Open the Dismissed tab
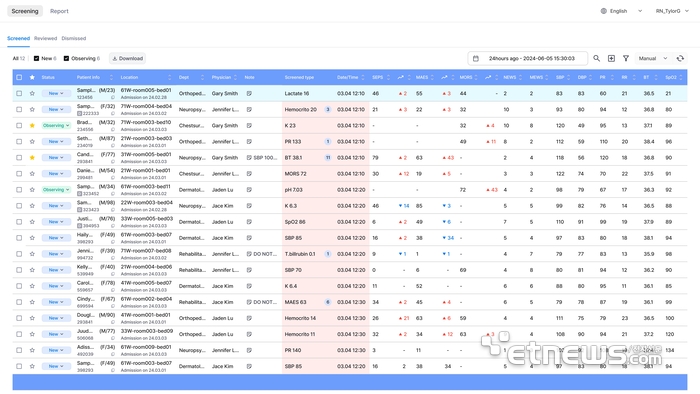Viewport: 700px width, 394px height. click(x=74, y=38)
